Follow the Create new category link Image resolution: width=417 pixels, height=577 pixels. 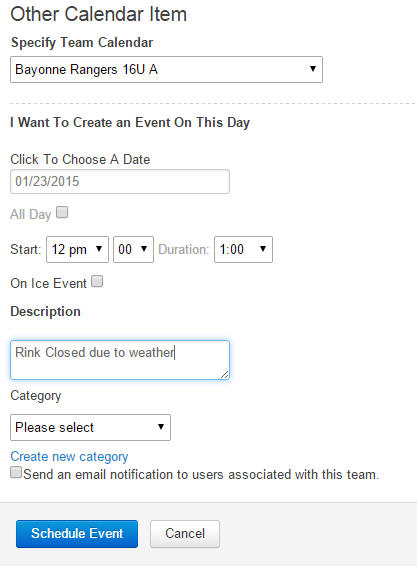(69, 457)
